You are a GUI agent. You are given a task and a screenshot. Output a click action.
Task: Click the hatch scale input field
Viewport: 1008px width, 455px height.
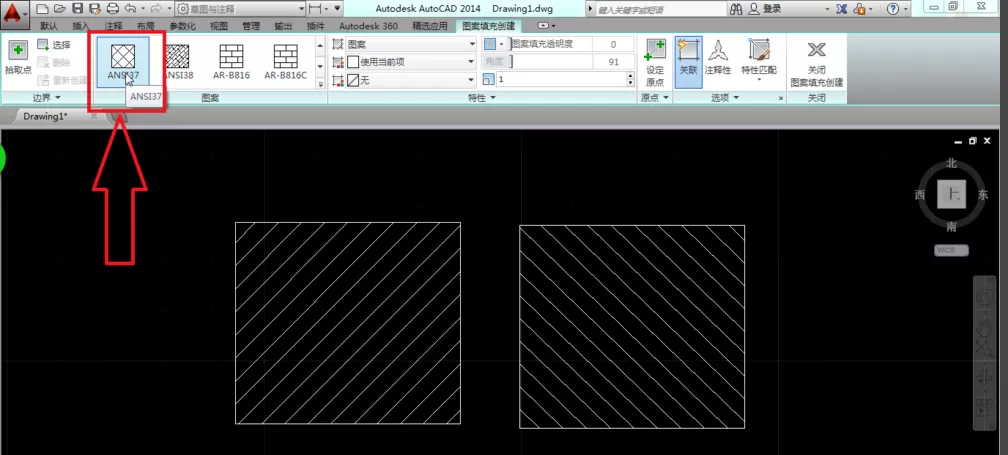click(561, 79)
